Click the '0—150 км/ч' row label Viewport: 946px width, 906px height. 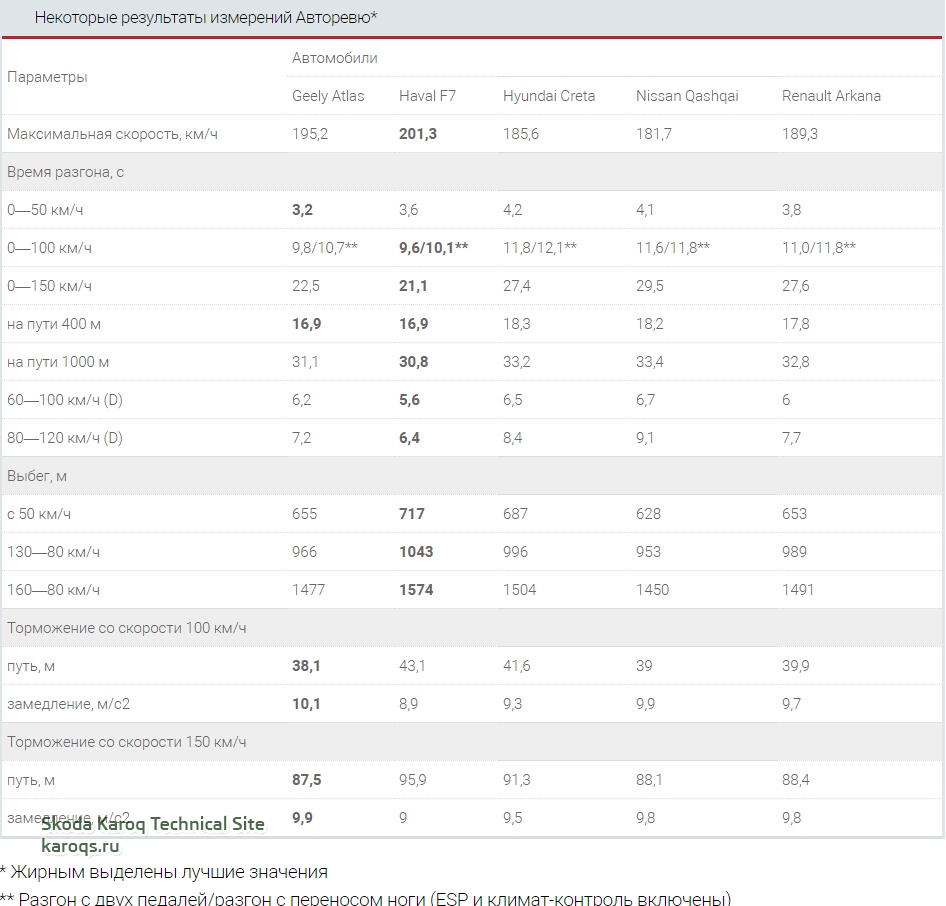tap(49, 286)
